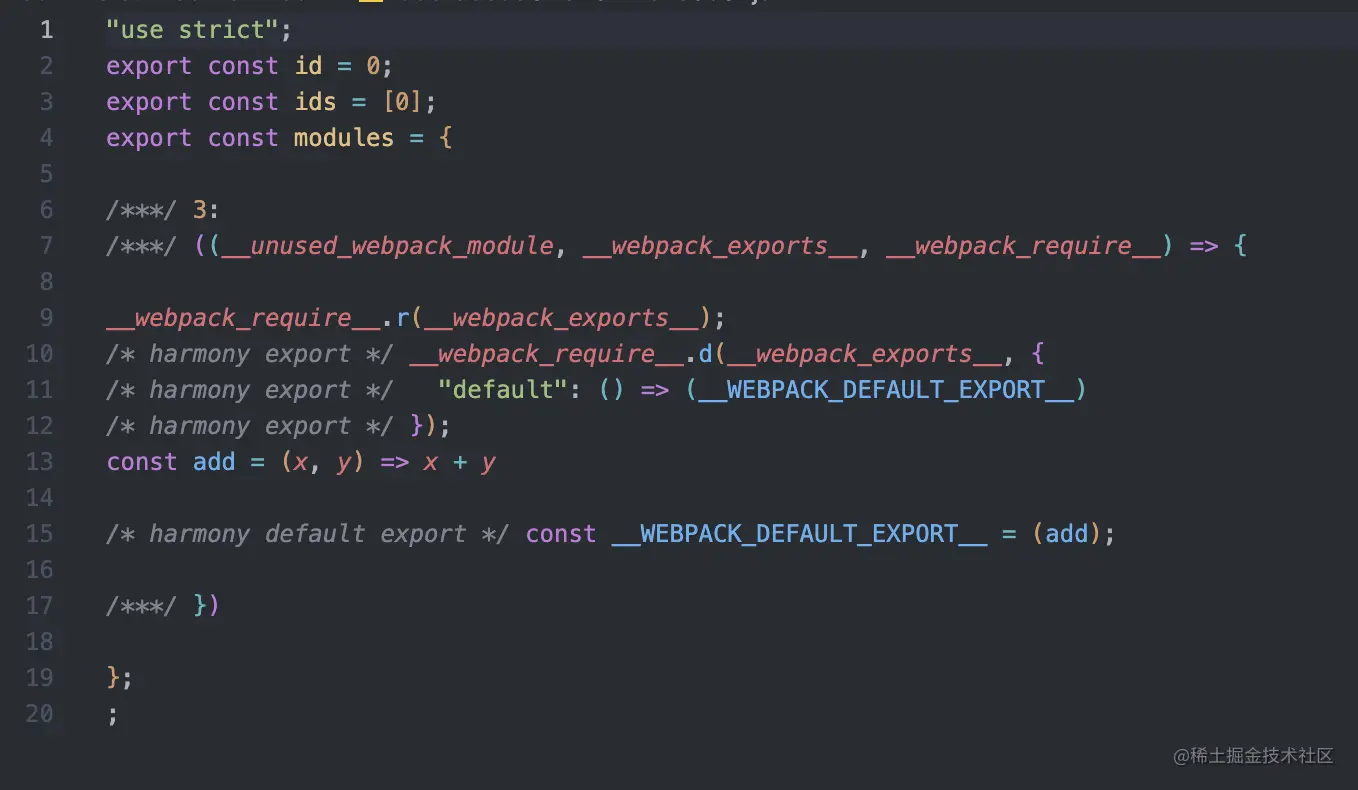Click closing }) on line 17
Screen dimensions: 1358x790
pyautogui.click(x=206, y=606)
